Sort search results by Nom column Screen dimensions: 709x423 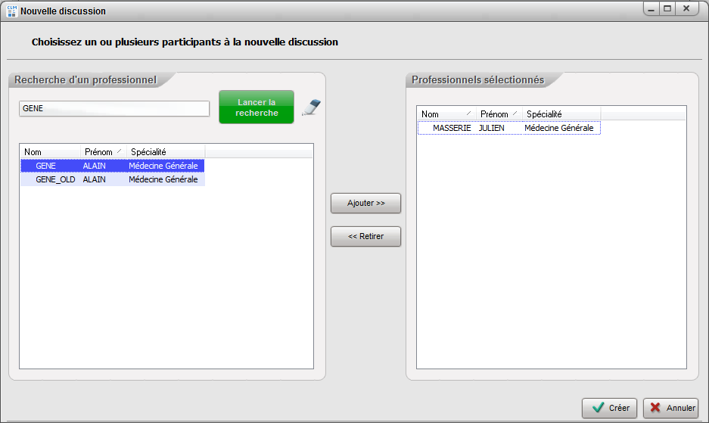click(x=49, y=152)
